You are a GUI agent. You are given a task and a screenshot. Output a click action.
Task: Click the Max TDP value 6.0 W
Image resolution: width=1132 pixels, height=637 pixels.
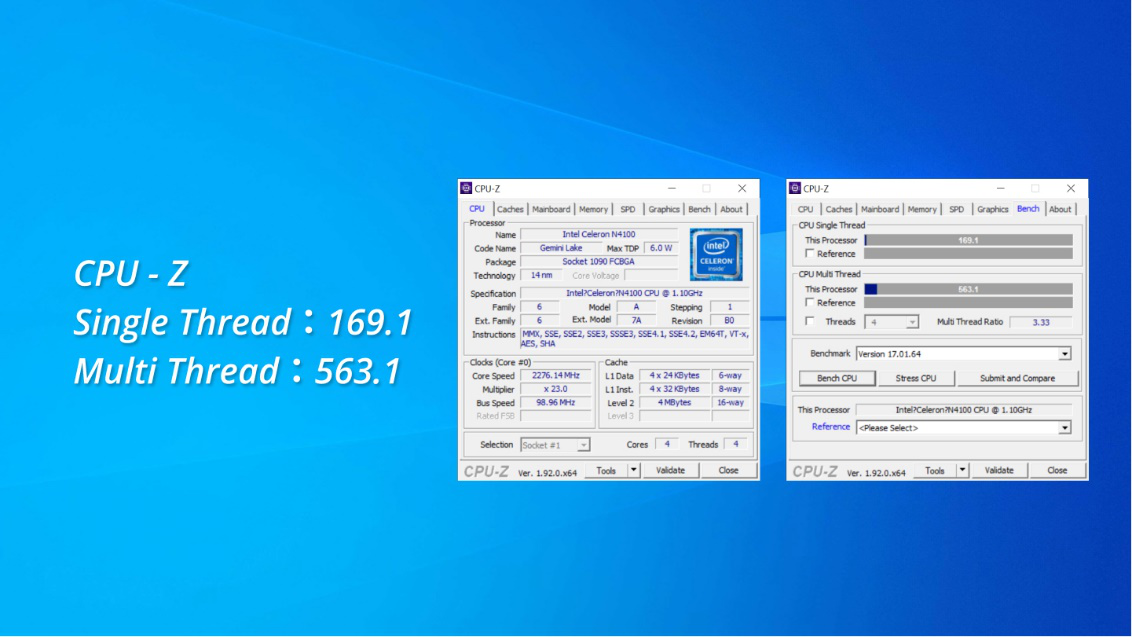tap(661, 248)
